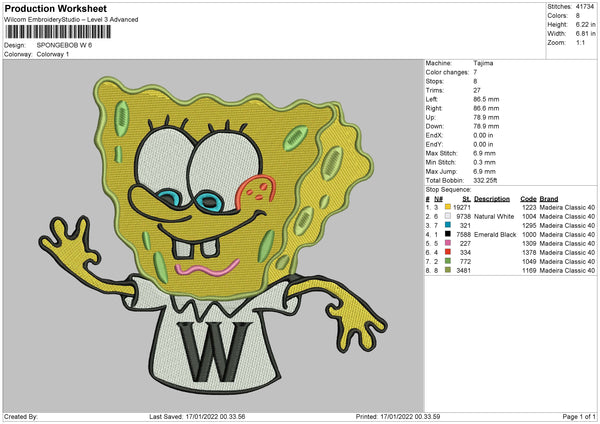The width and height of the screenshot is (600, 424).
Task: Click stitch count '9738' in stop row 2
Action: (x=463, y=217)
